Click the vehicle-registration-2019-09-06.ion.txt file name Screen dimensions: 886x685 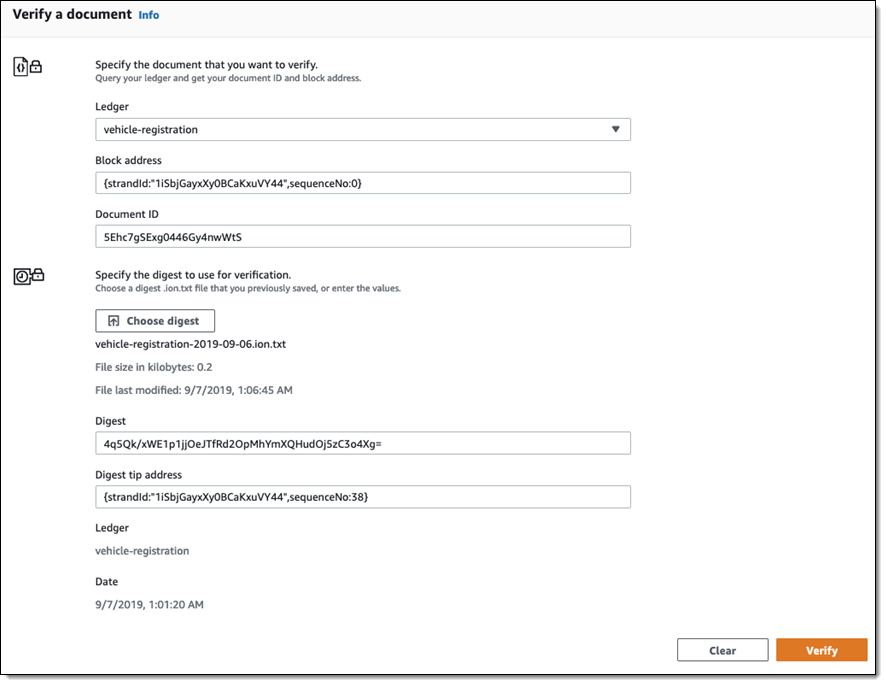tap(192, 344)
